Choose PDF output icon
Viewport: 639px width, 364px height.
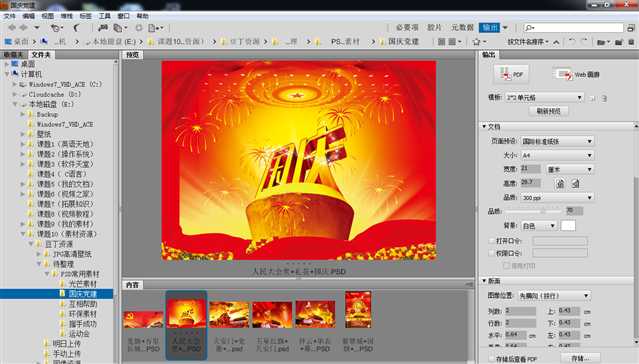(x=511, y=74)
